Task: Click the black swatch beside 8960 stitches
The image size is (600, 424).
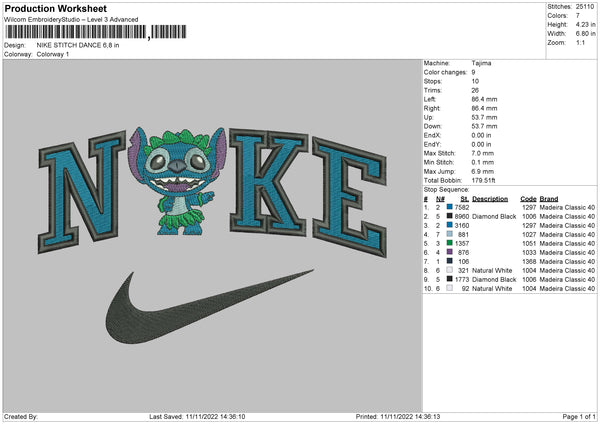Action: tap(450, 216)
